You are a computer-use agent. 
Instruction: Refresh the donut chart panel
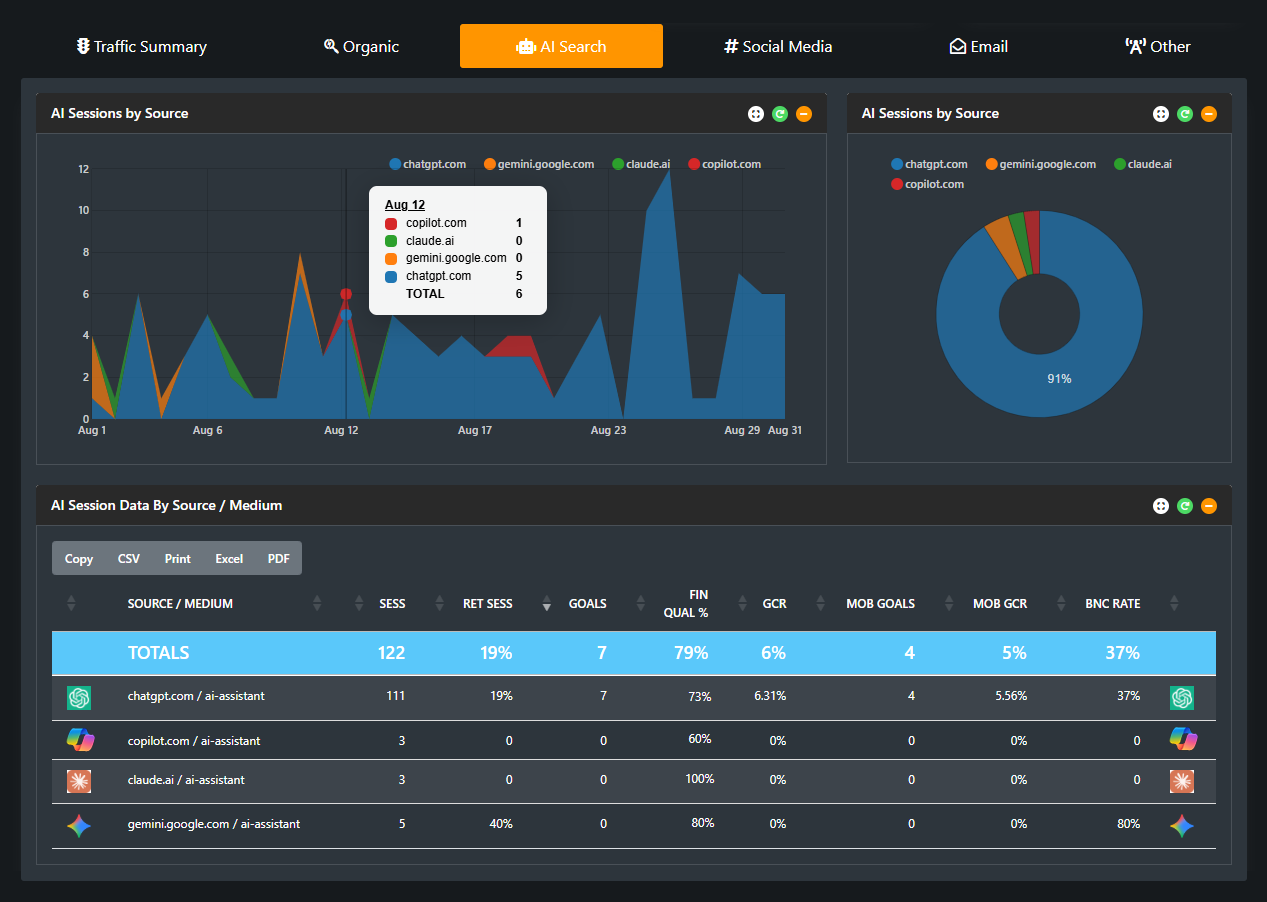[x=1185, y=114]
